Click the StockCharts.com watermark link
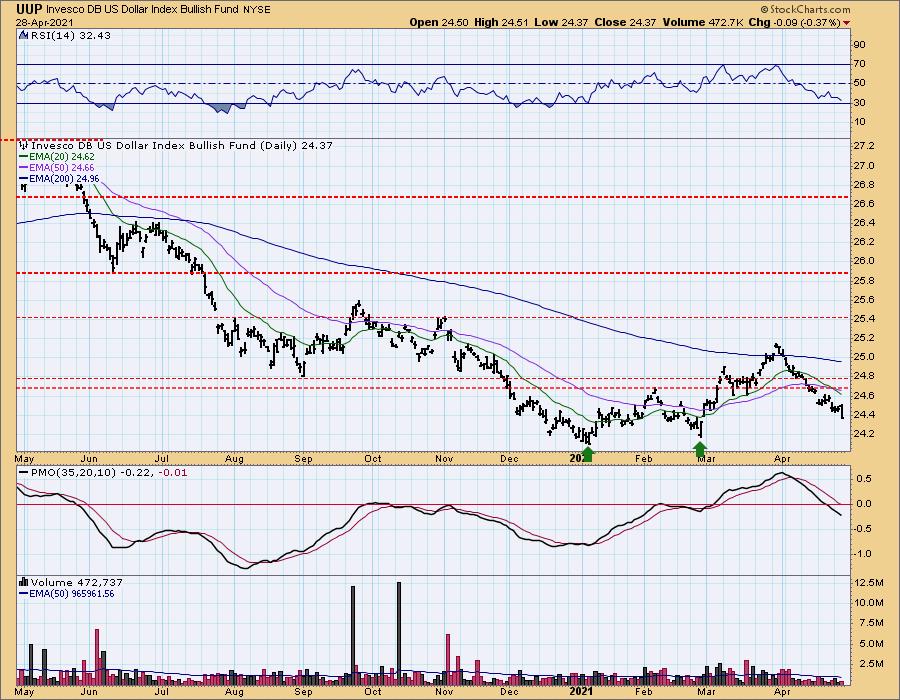The height and width of the screenshot is (700, 900). point(805,10)
